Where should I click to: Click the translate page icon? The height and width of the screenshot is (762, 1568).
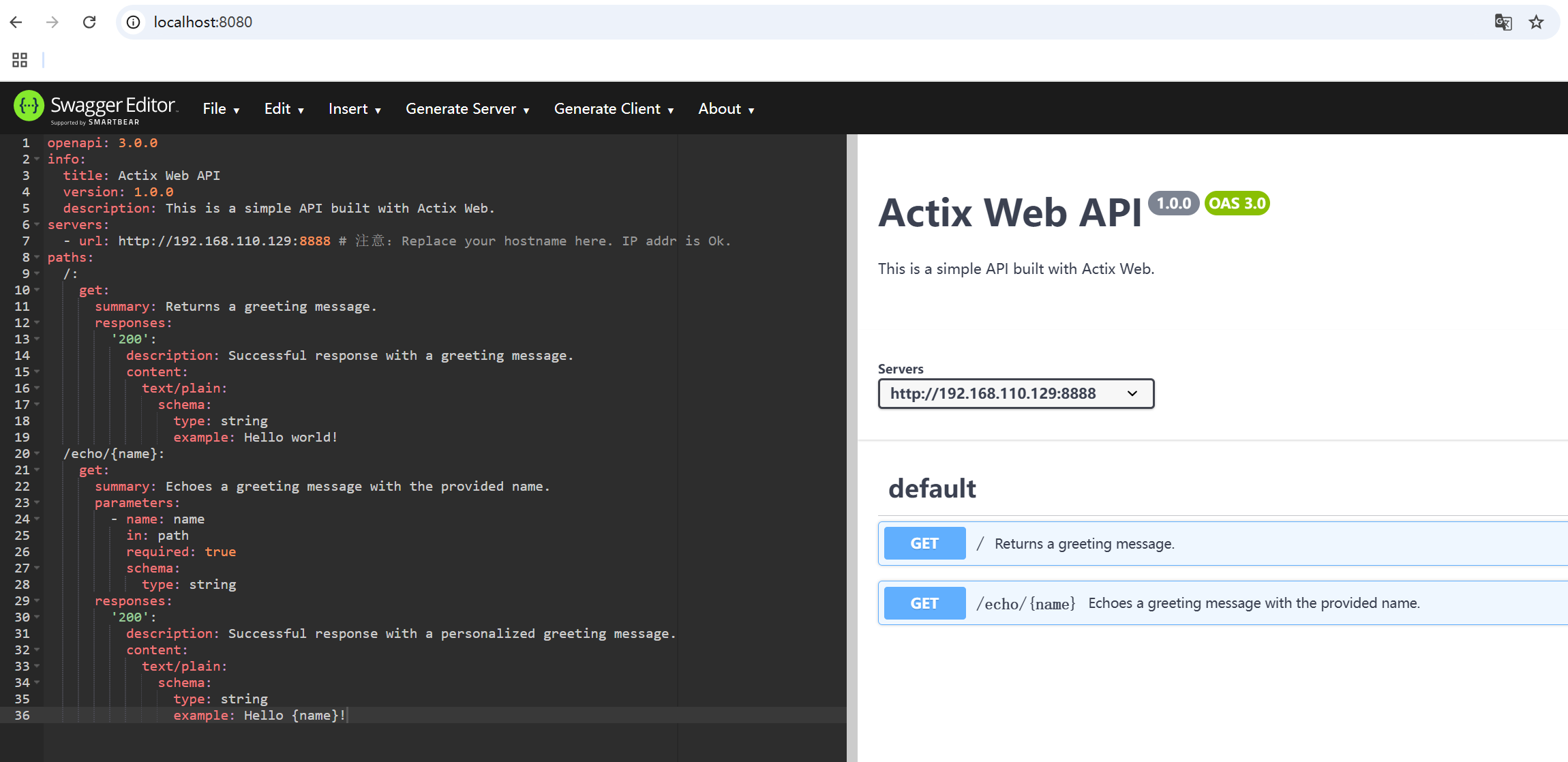1503,22
